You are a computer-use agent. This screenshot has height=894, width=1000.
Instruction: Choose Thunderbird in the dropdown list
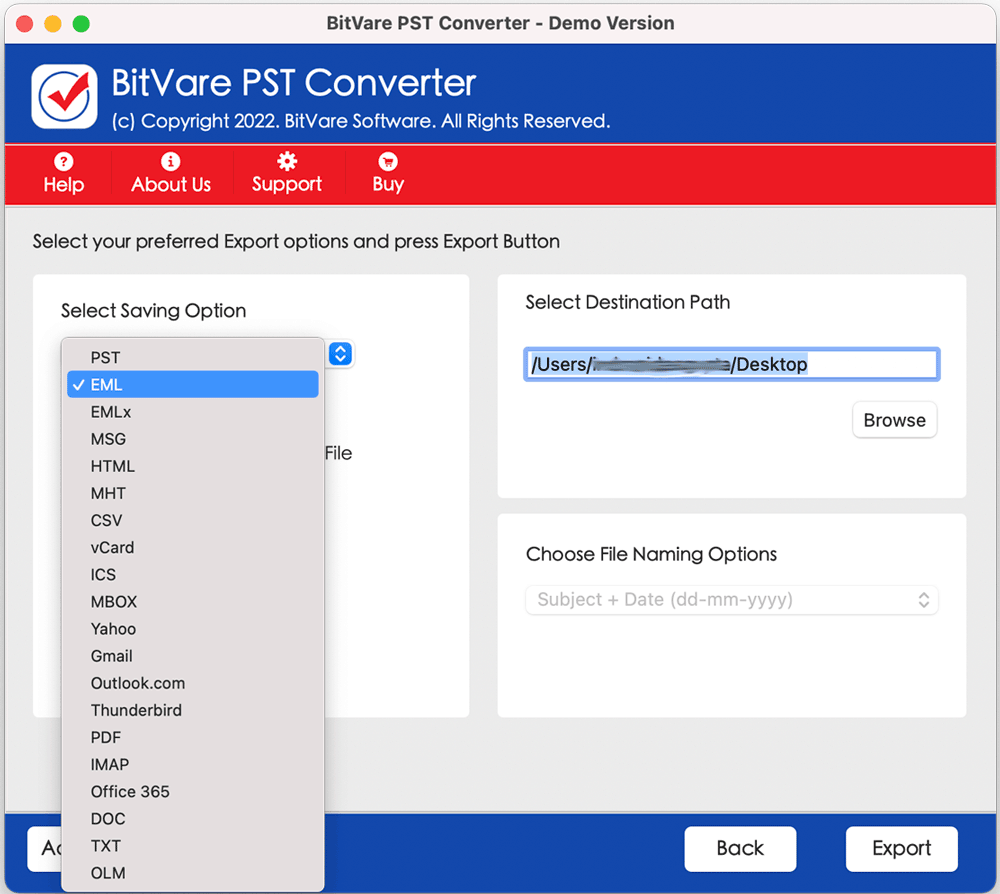click(136, 710)
